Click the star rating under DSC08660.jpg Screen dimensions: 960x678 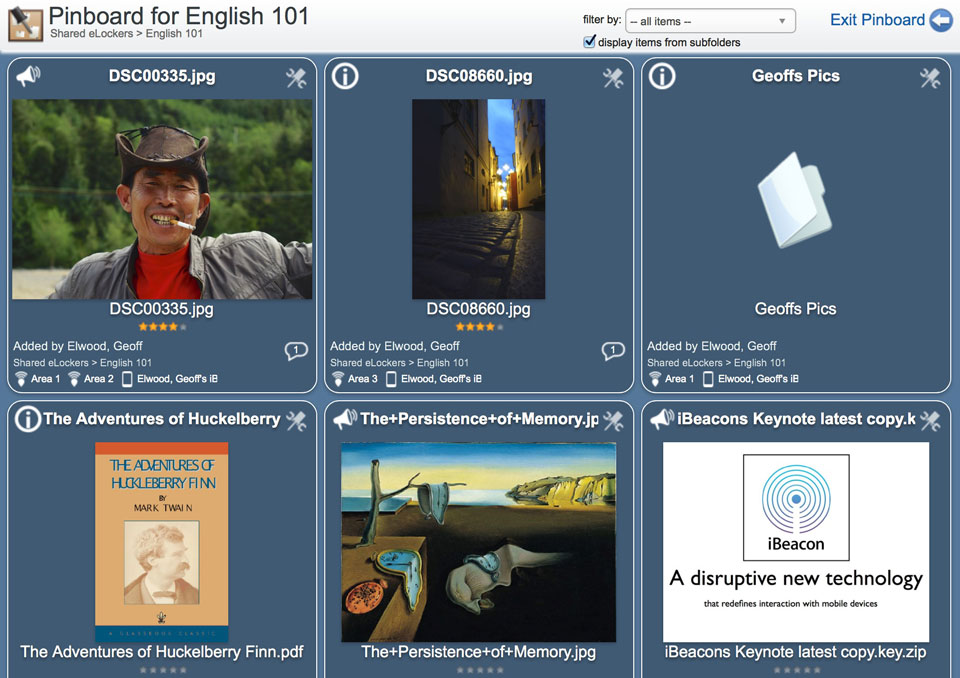tap(479, 327)
